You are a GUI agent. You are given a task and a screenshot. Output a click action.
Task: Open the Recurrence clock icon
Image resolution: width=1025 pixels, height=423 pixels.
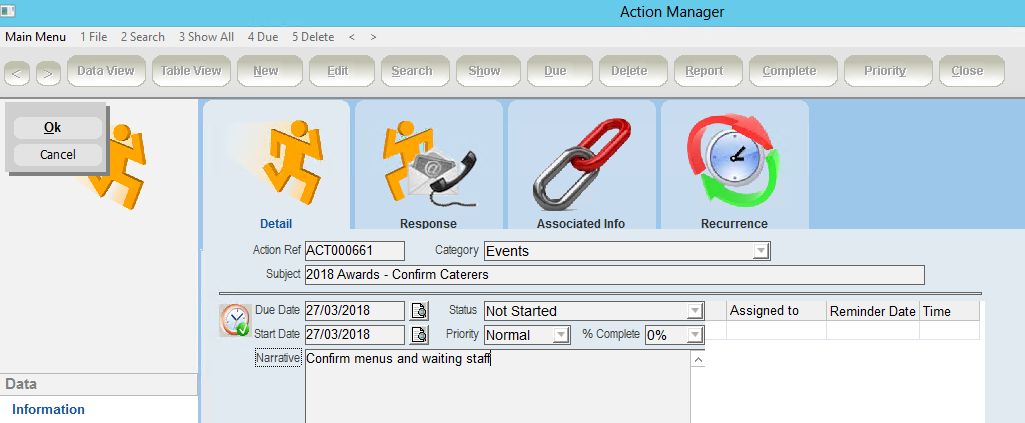click(x=734, y=160)
